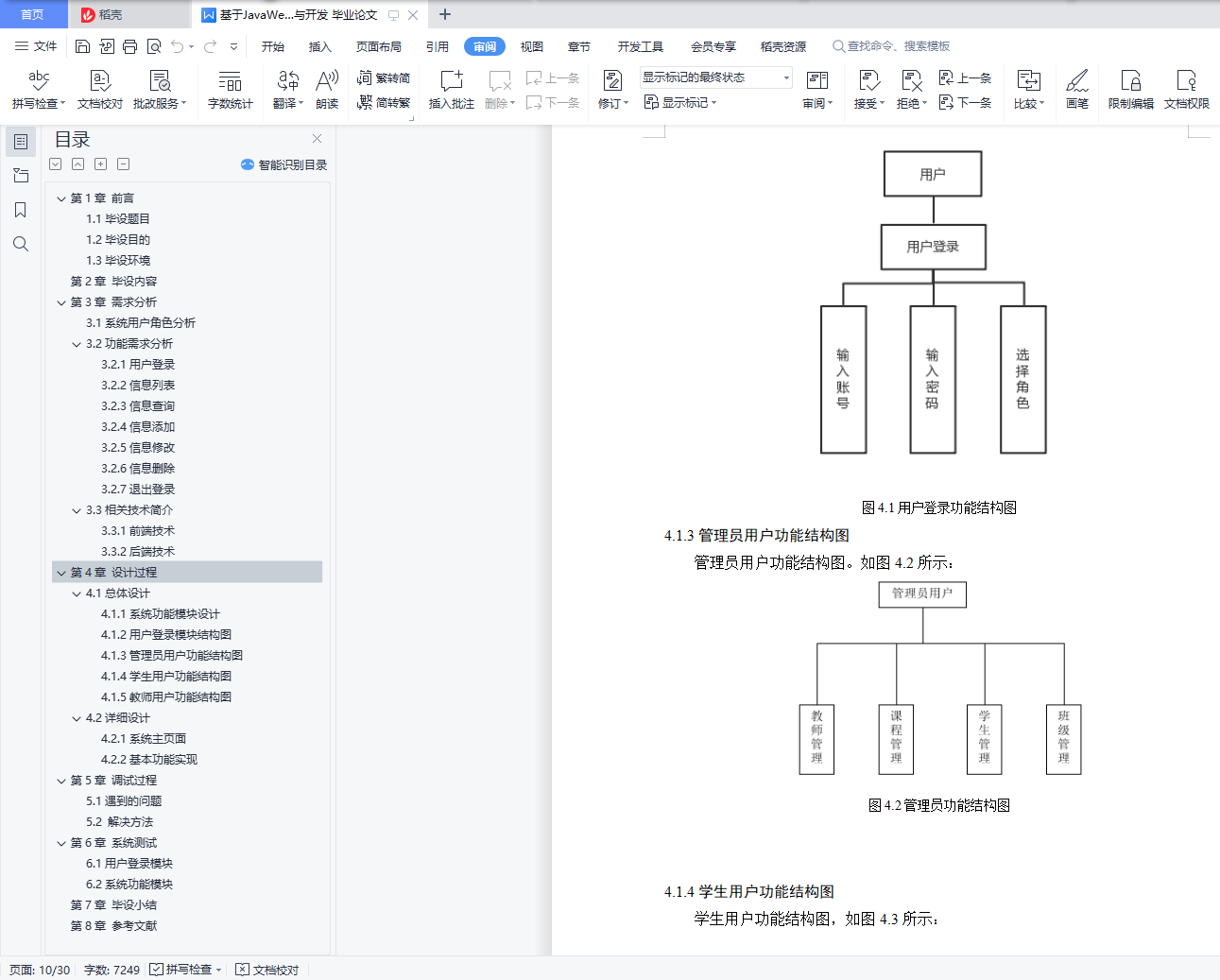Open the 拒绝 reject dropdown
The image size is (1220, 980).
912,103
